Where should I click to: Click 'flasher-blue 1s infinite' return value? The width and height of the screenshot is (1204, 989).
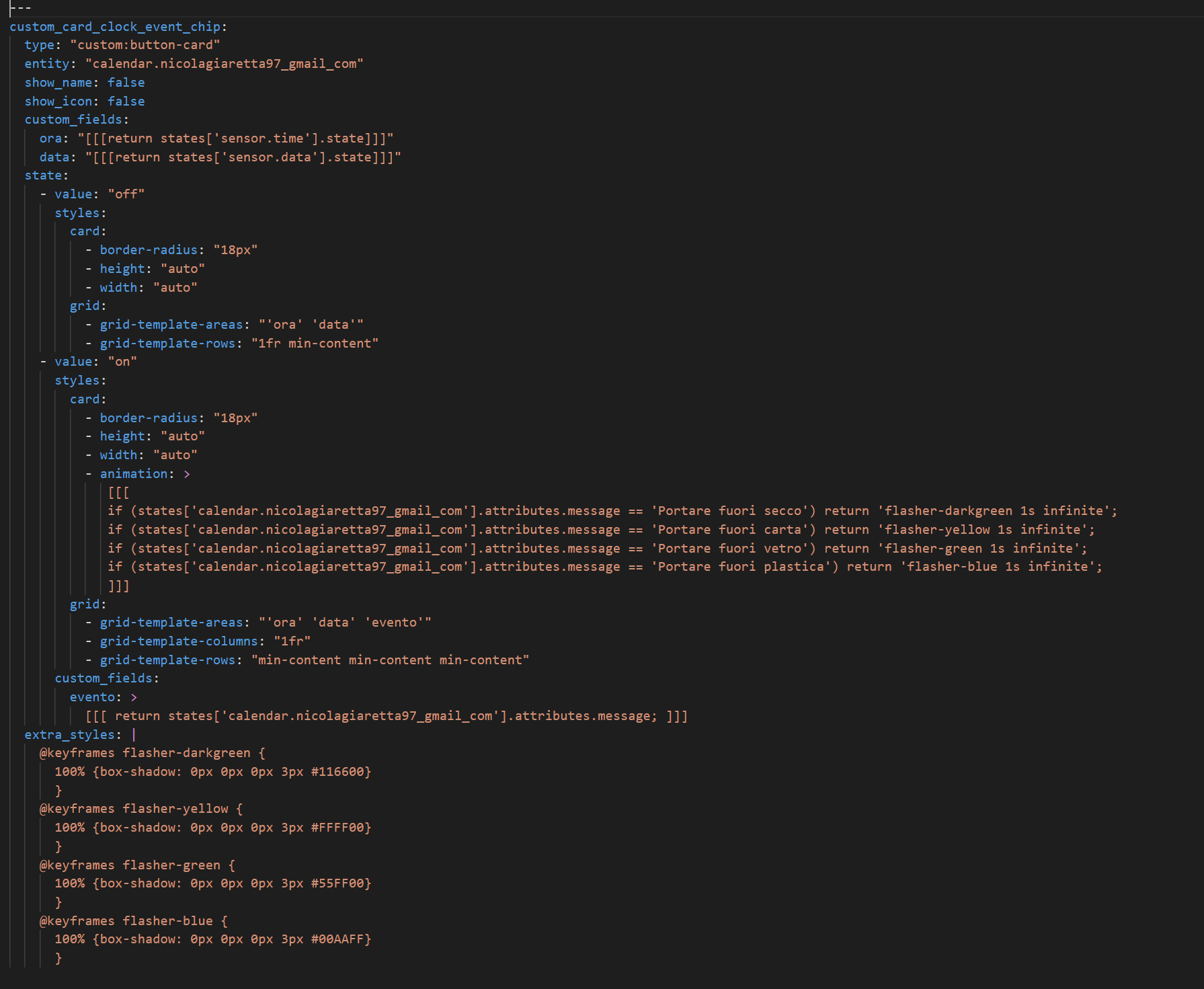coord(998,567)
